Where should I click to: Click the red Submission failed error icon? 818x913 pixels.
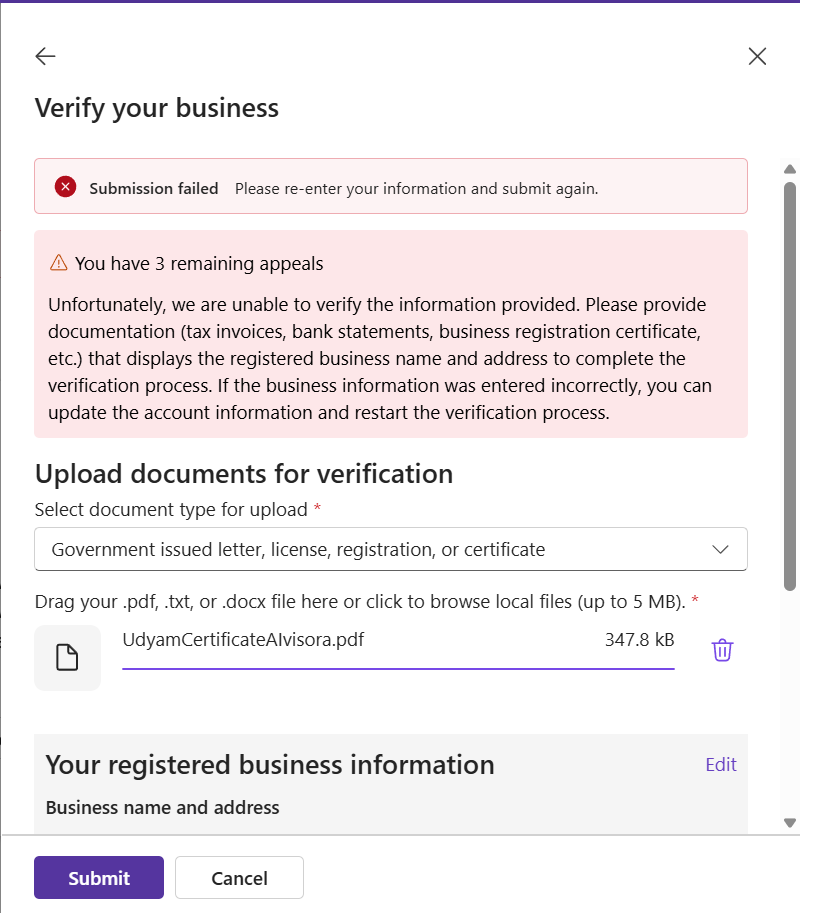click(65, 186)
